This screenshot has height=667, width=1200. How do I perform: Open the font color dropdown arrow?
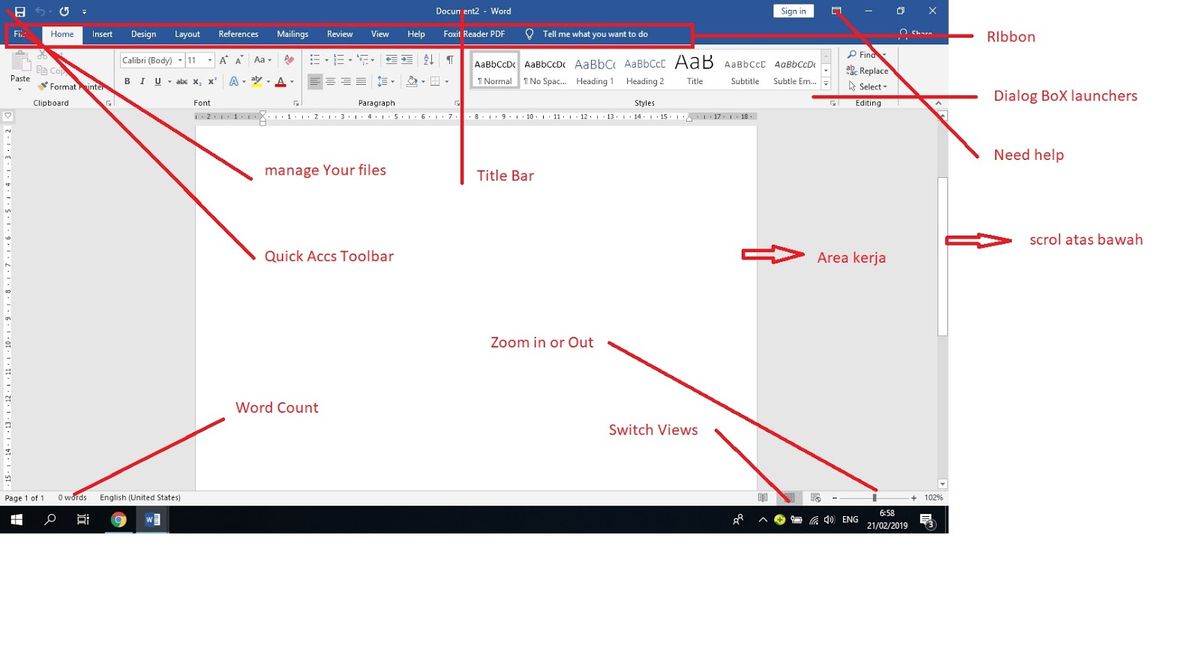click(292, 82)
